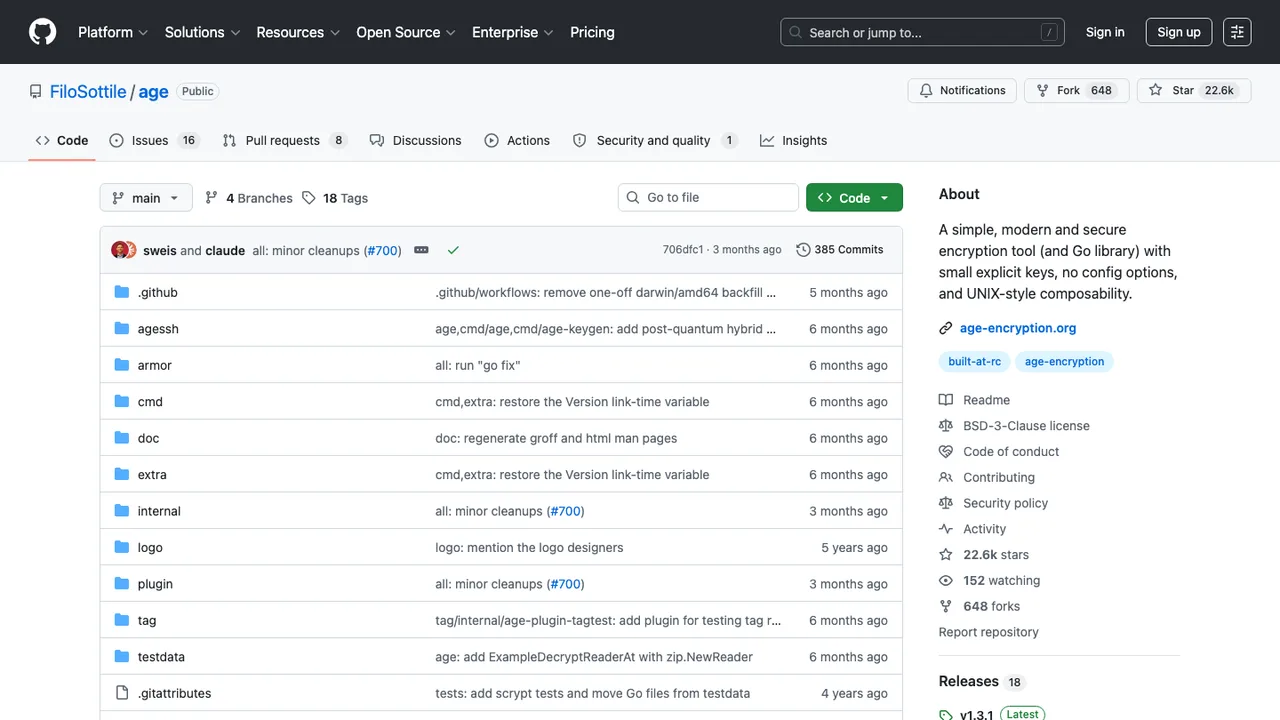Expand the Resources menu
The image size is (1280, 720).
tap(298, 32)
